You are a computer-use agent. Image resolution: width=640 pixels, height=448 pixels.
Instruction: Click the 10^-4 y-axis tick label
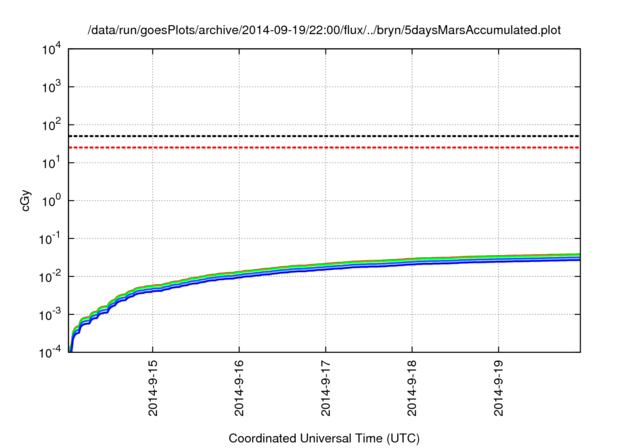[x=50, y=352]
